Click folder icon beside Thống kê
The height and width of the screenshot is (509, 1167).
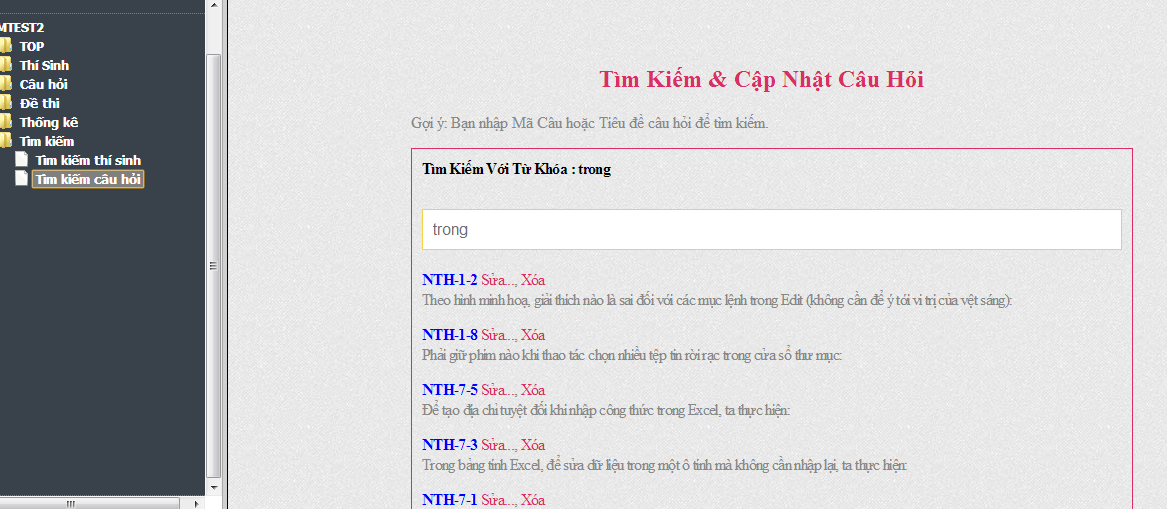pos(6,122)
